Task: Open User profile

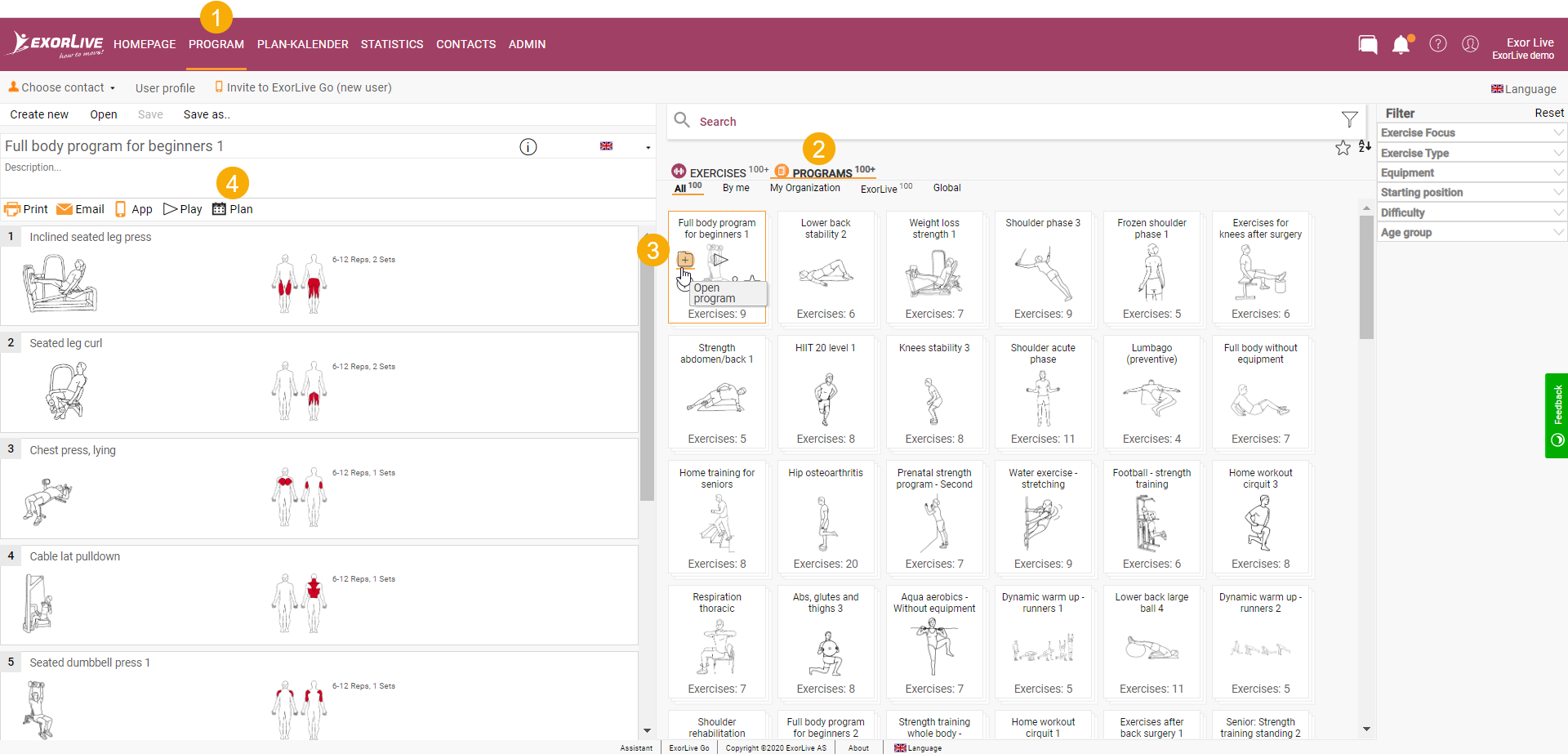Action: (165, 88)
